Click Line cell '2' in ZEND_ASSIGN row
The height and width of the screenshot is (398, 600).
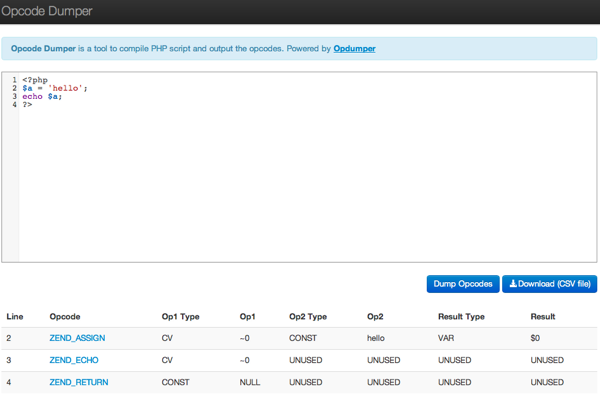pyautogui.click(x=8, y=338)
